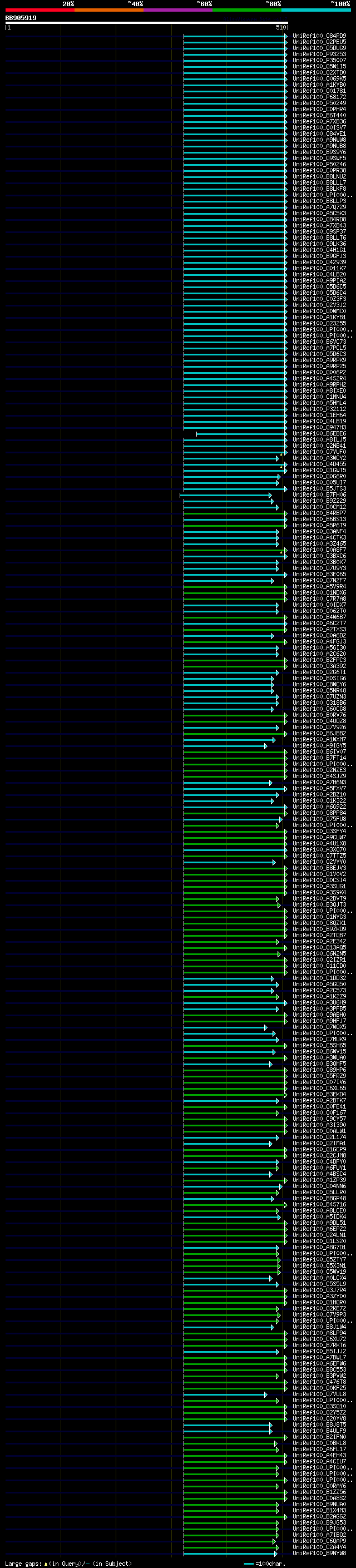Click the white query sequence bar

point(147,22)
